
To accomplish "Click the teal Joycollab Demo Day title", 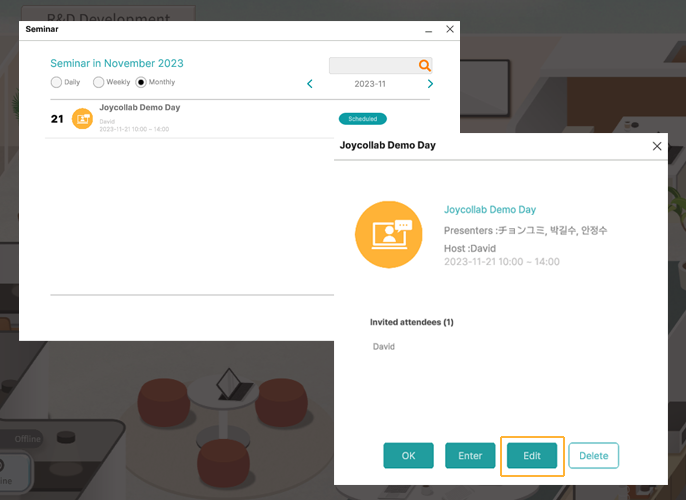I will (x=490, y=210).
